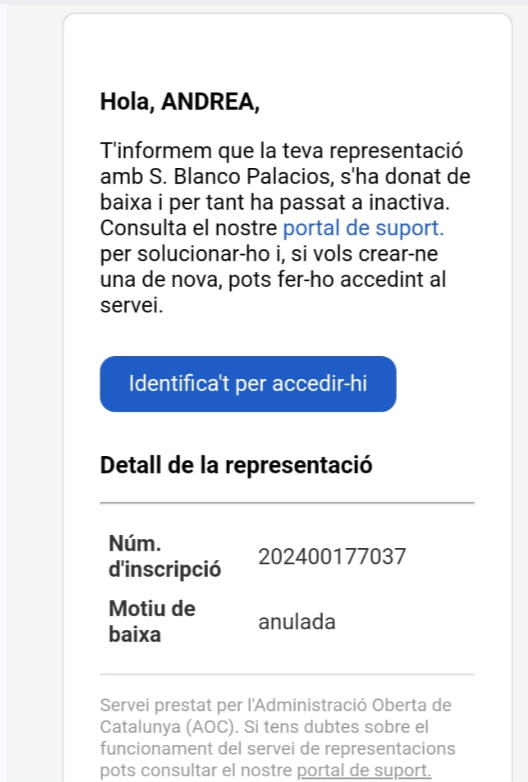Click the 'Administració Oberta de Catalunya' footer text

click(288, 716)
